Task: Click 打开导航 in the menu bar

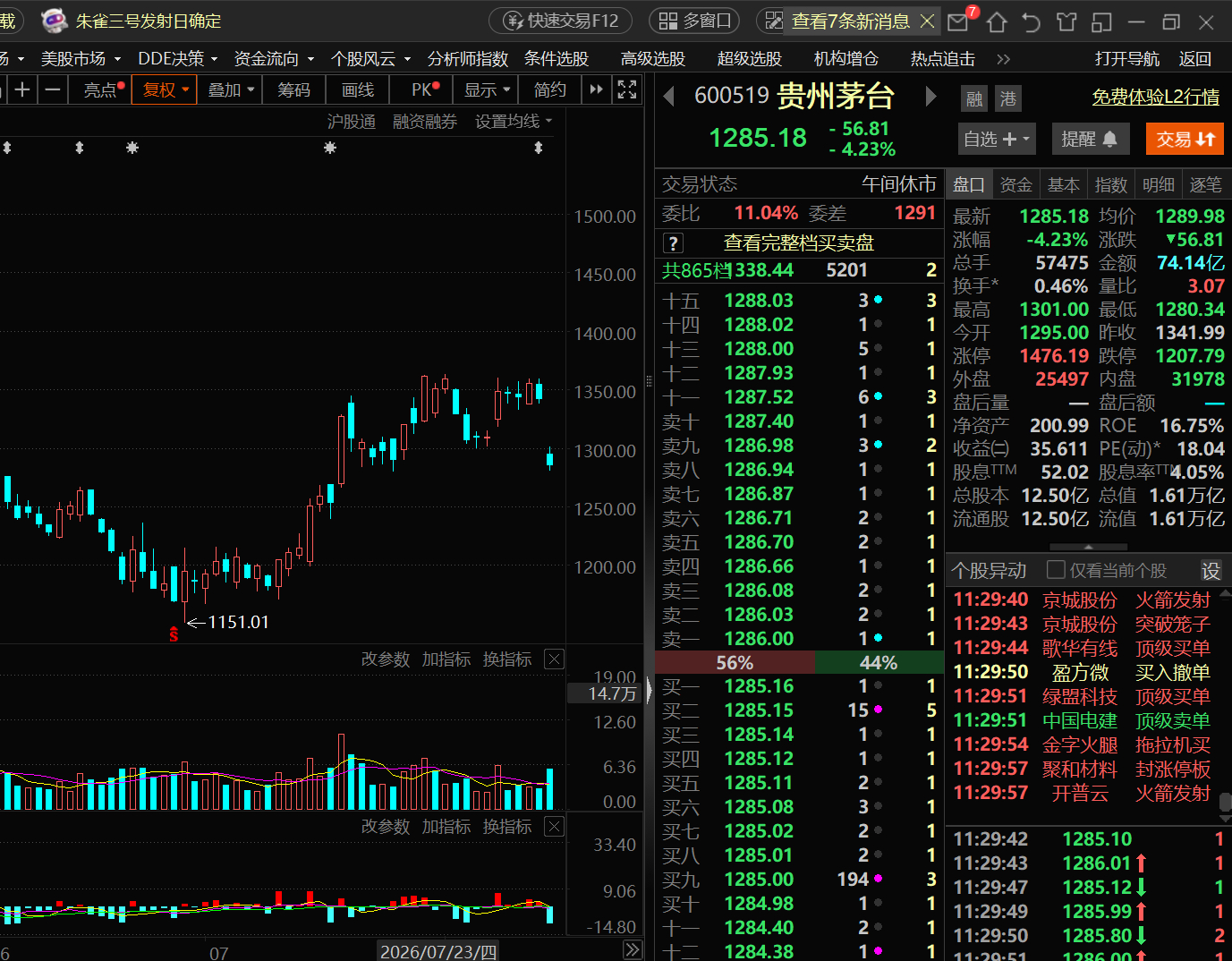Action: point(1127,59)
